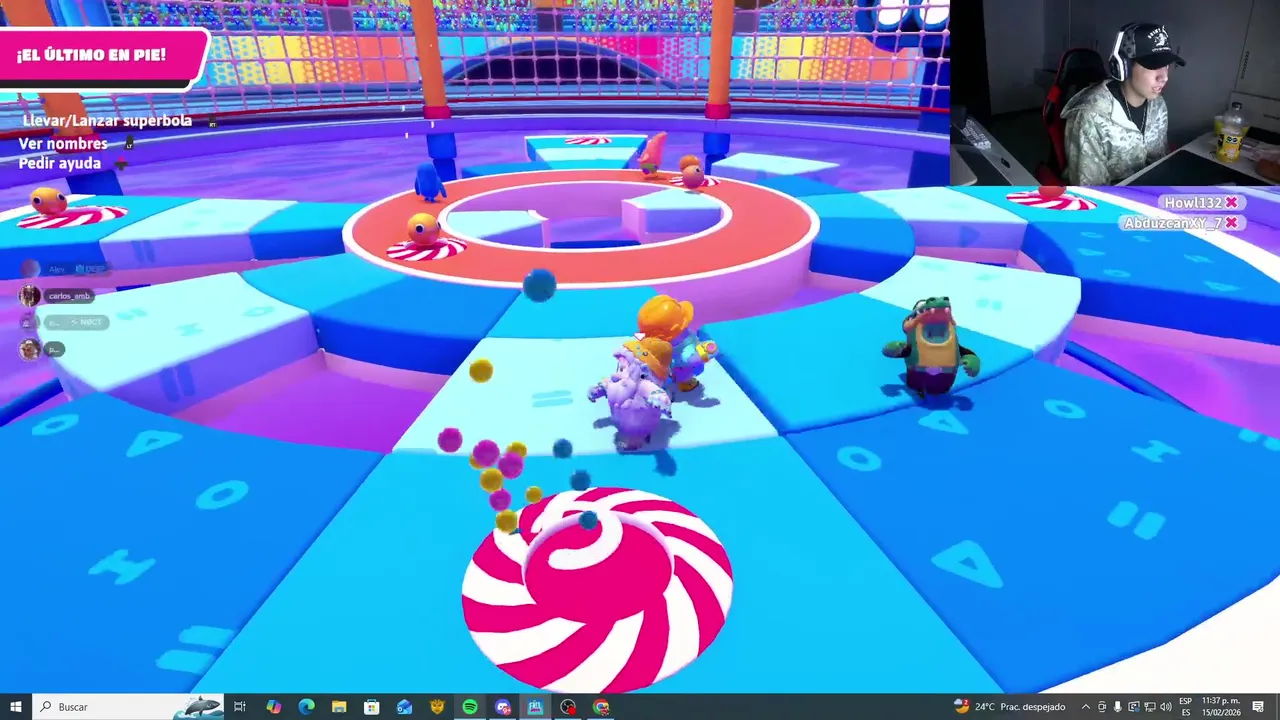Viewport: 1280px width, 720px height.
Task: Click the Alev voice overlay entry
Action: point(65,269)
